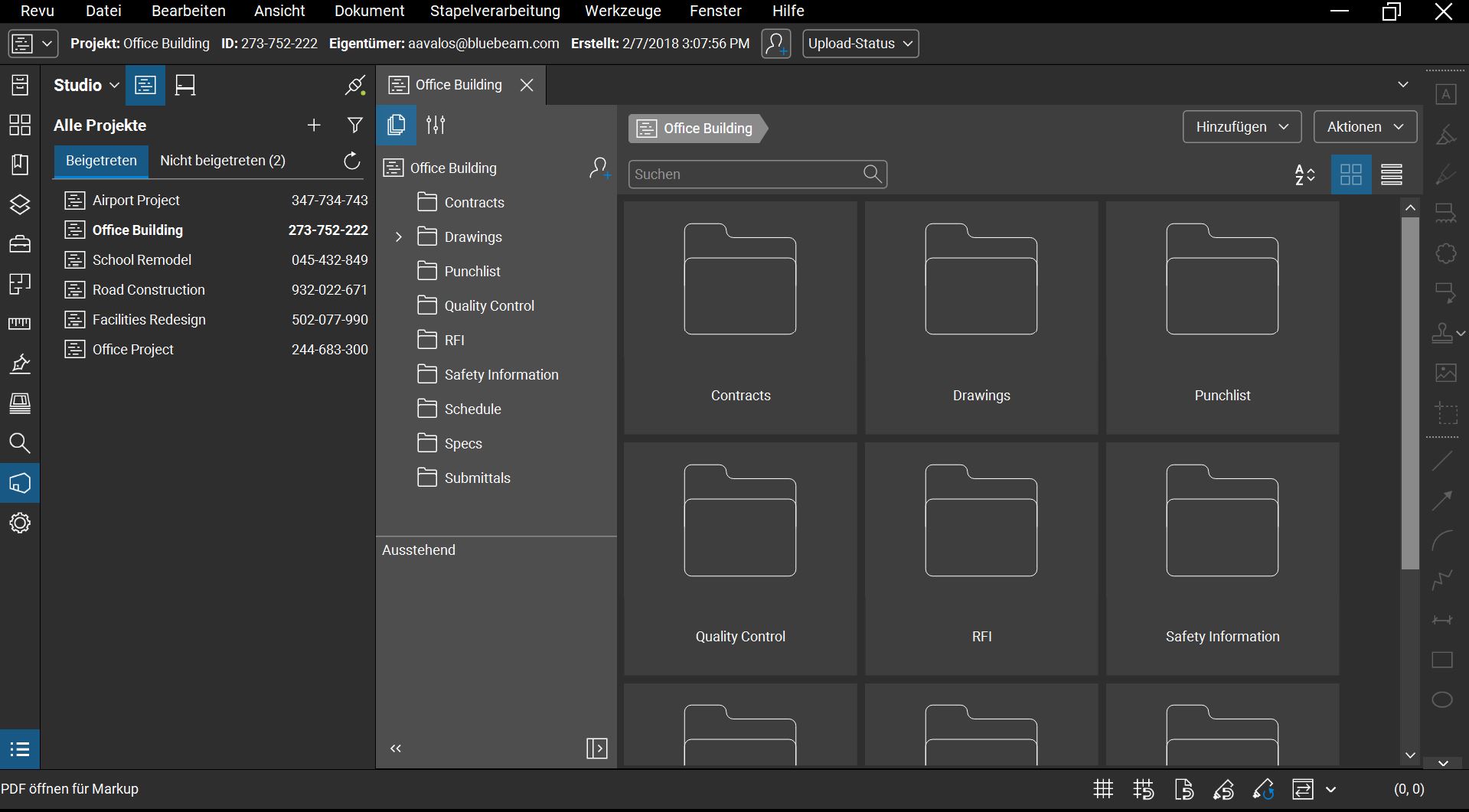
Task: Refresh the project list
Action: click(x=351, y=161)
